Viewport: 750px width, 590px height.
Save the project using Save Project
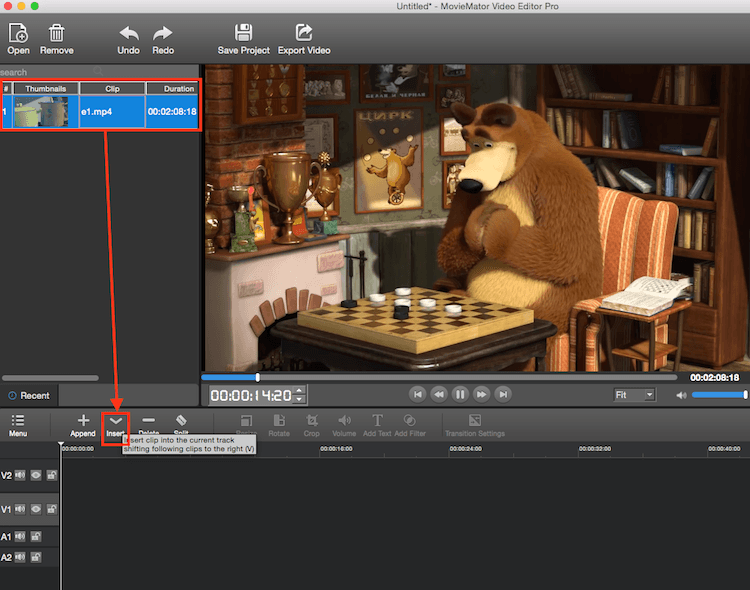click(243, 34)
